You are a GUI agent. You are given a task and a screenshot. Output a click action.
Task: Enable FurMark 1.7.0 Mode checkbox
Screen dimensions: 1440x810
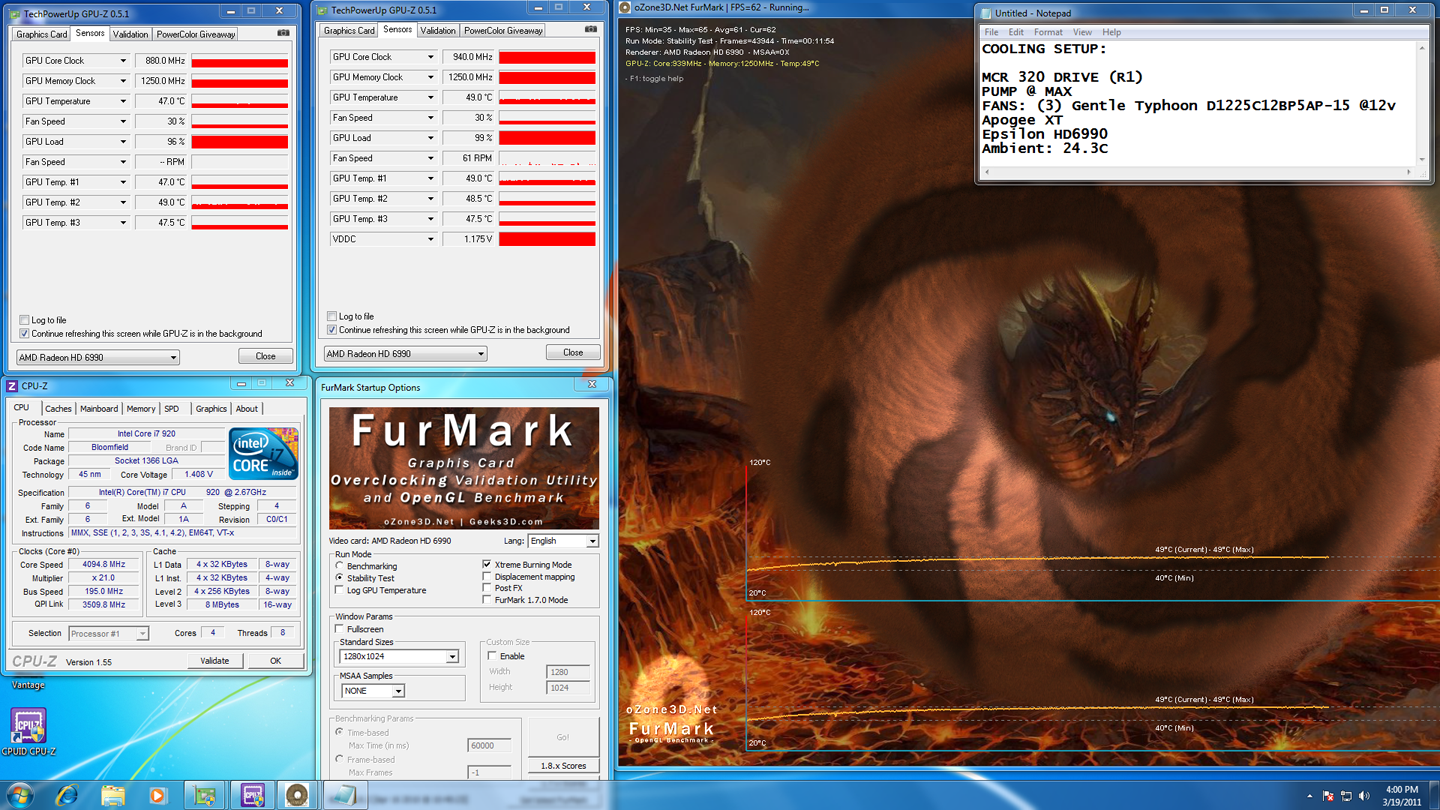pos(487,600)
